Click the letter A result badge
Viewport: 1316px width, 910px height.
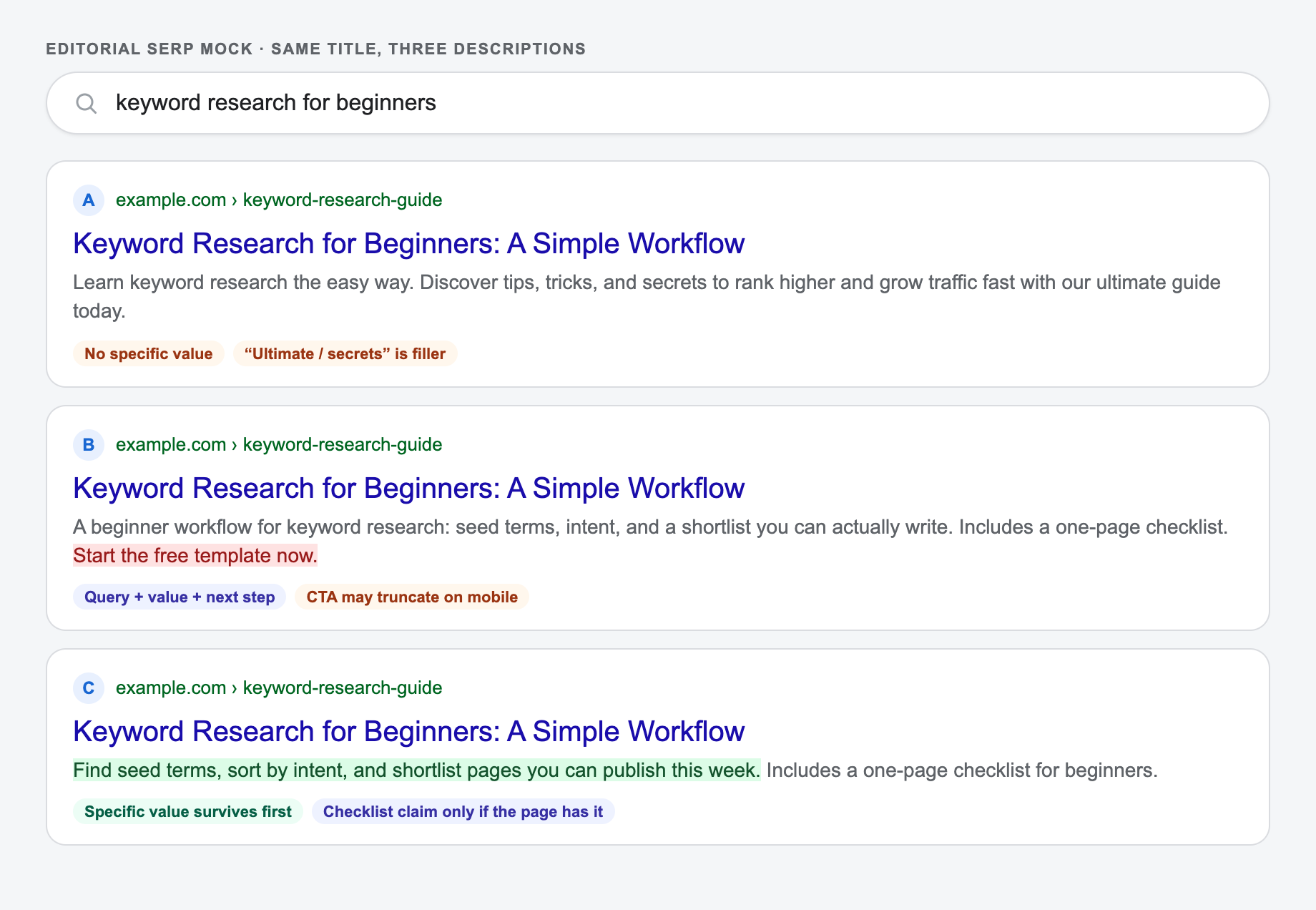tap(89, 200)
